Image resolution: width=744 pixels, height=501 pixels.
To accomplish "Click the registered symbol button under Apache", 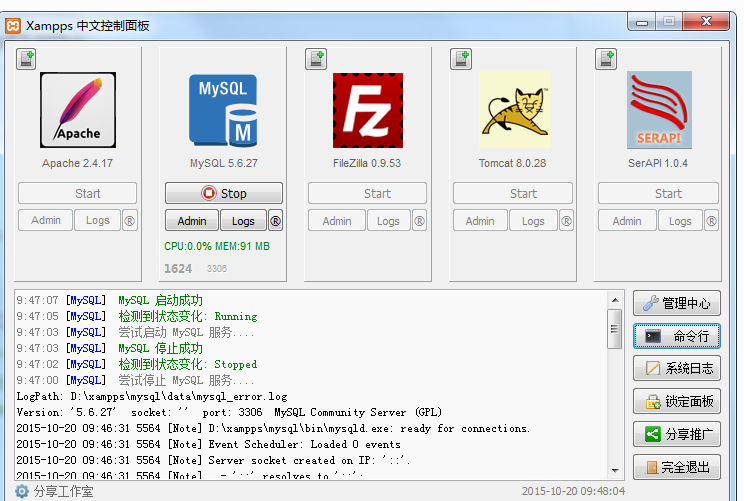I will (x=130, y=221).
